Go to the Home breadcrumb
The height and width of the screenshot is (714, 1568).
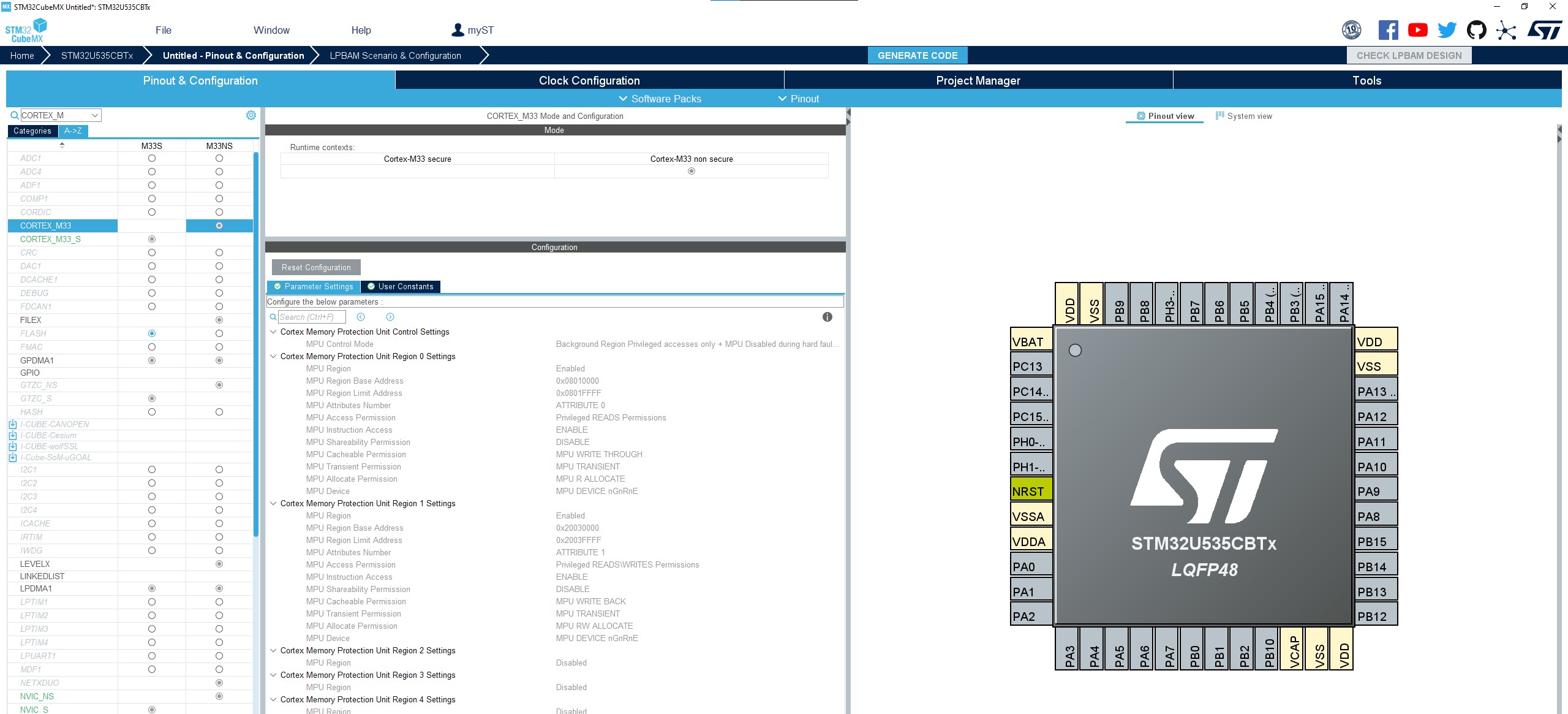point(22,55)
